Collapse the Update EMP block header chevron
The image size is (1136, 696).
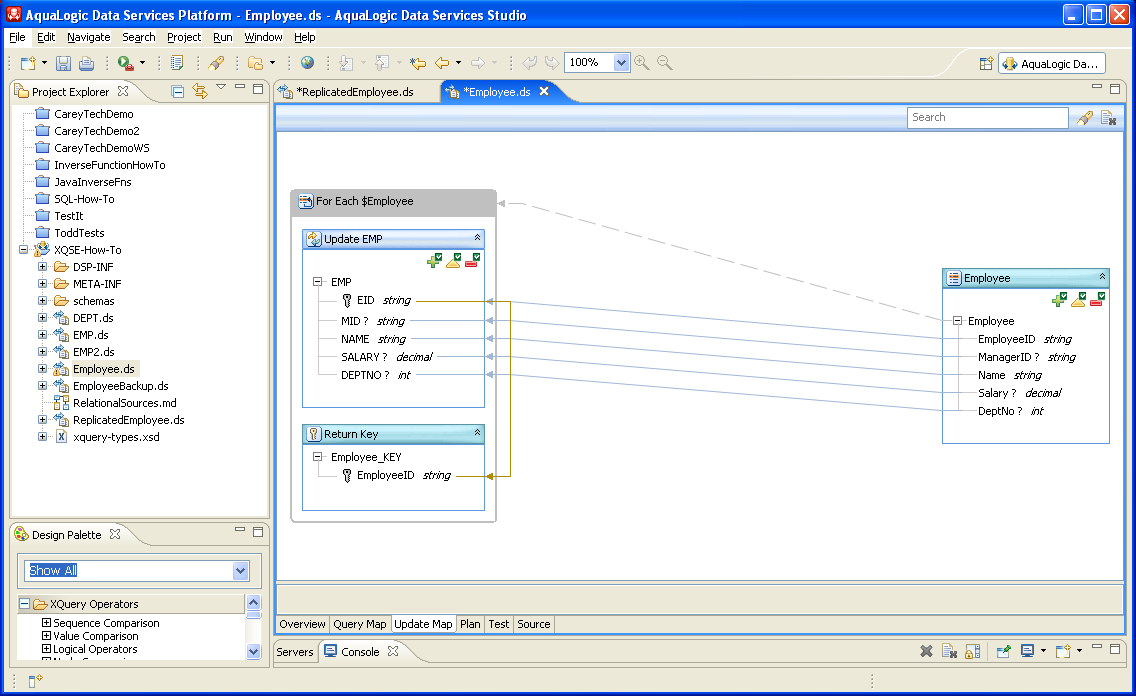(477, 238)
